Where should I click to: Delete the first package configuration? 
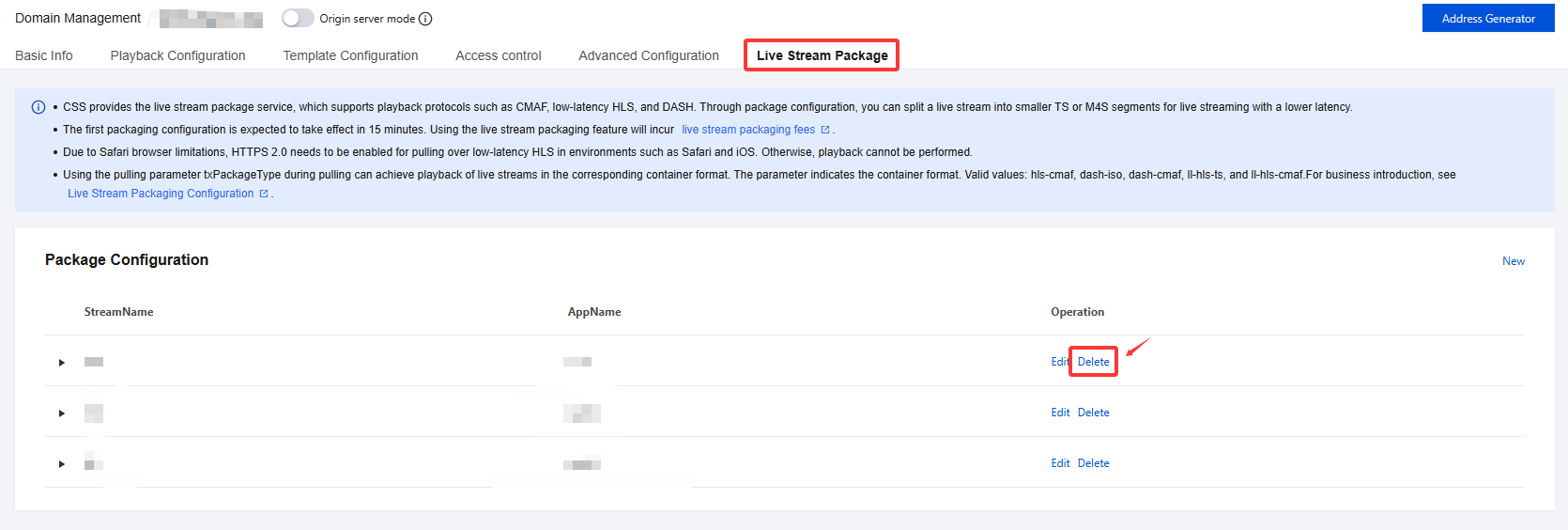(1093, 362)
